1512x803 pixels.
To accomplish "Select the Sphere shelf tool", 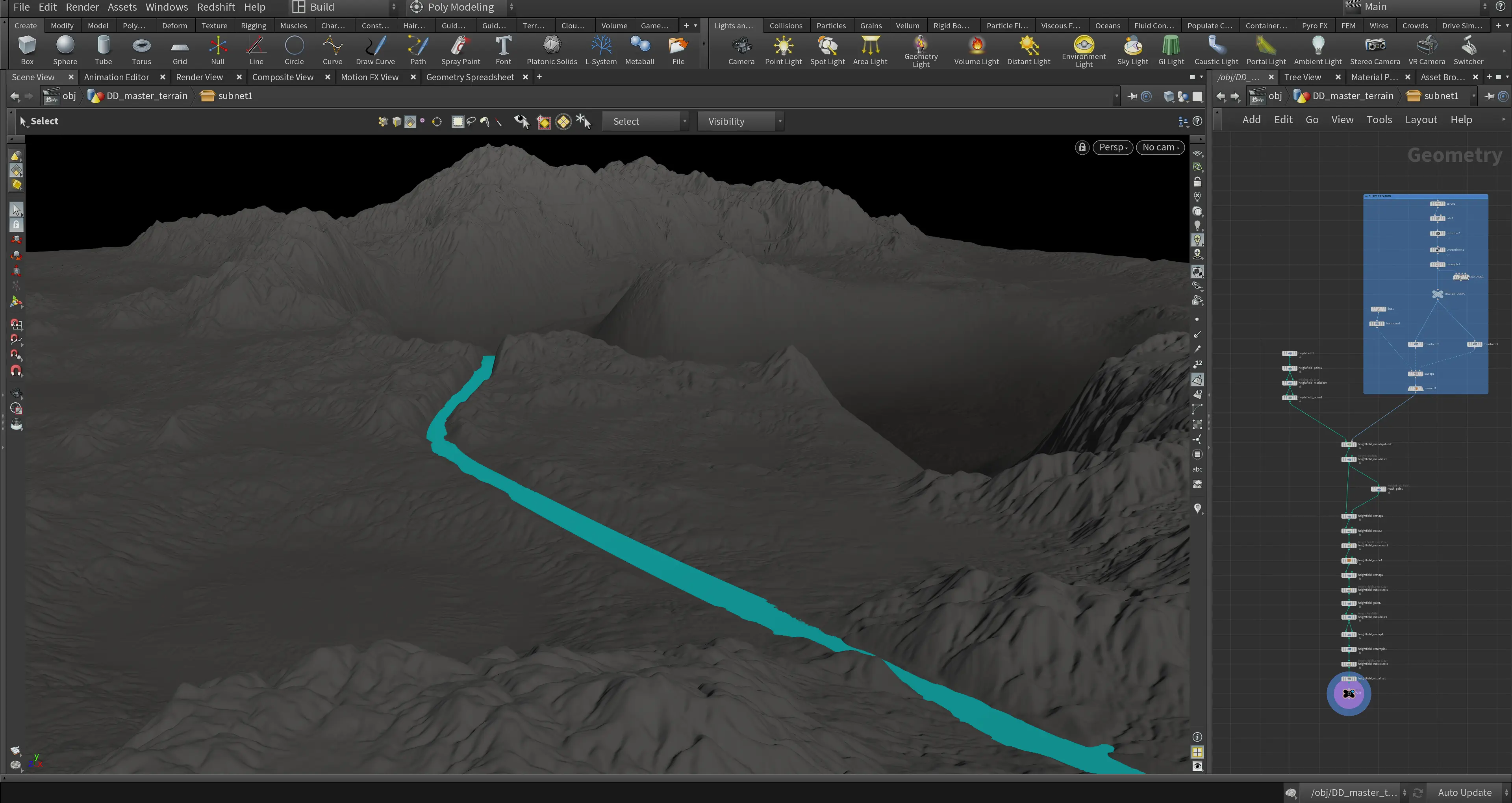I will point(65,50).
